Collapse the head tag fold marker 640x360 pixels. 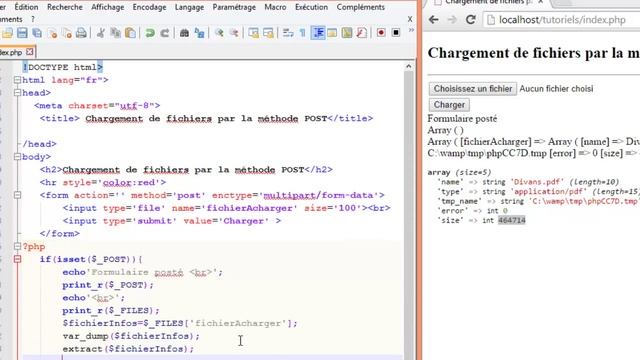pyautogui.click(x=17, y=93)
